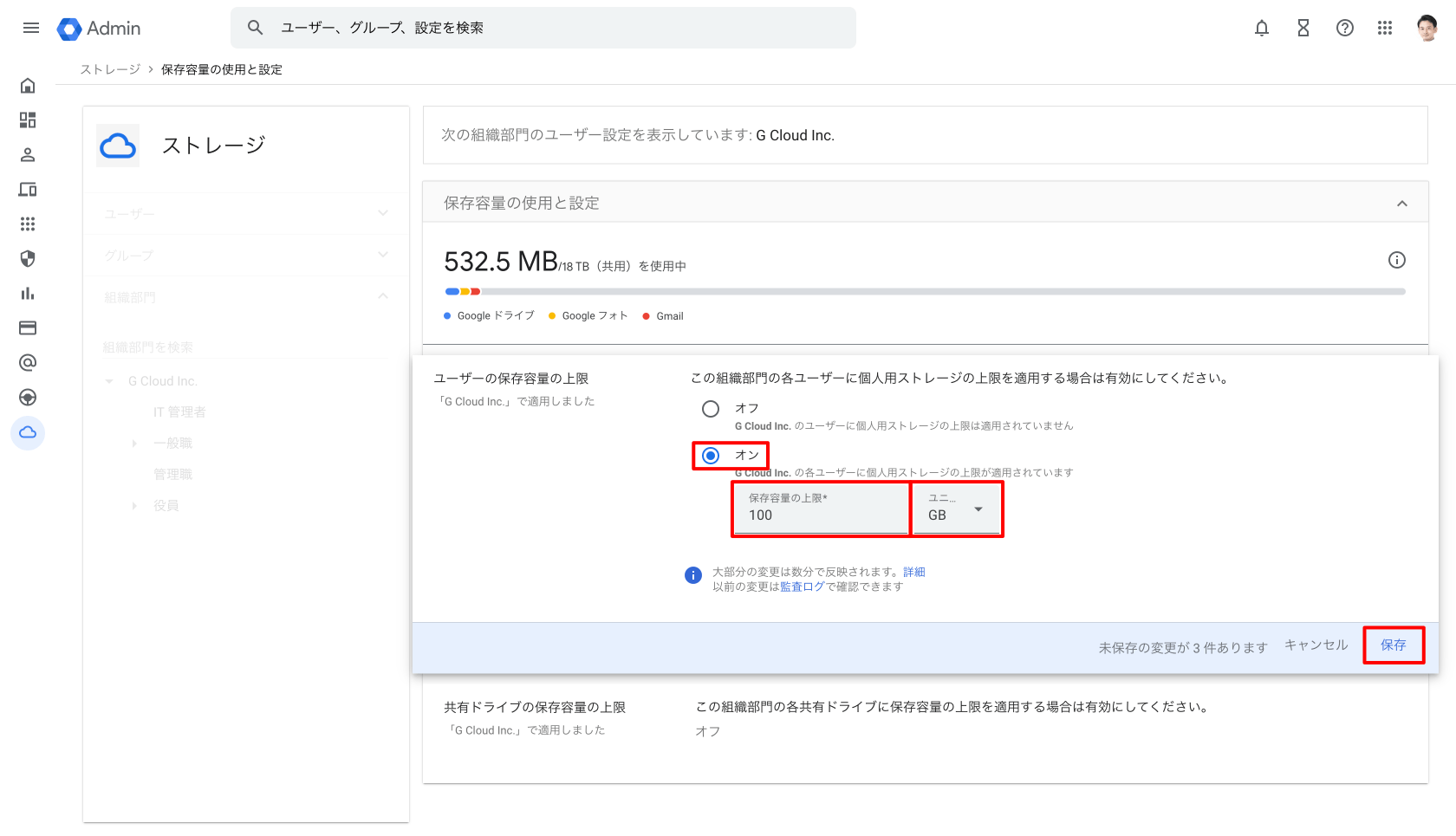This screenshot has height=836, width=1456.
Task: Open Reporting bar chart icon in sidebar
Action: coord(28,293)
